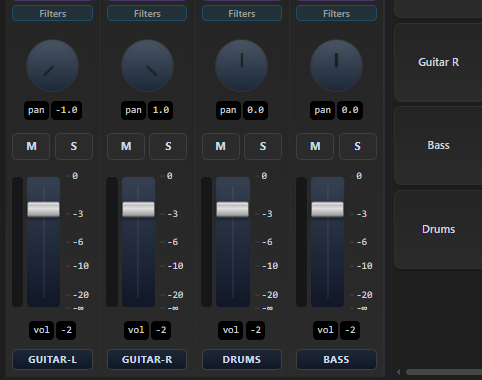Viewport: 482px width, 380px height.
Task: Click the 0 mark on BASS fader scale
Action: [359, 176]
